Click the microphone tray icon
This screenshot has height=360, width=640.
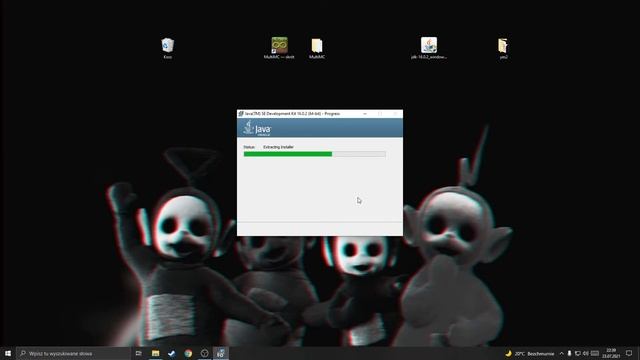click(x=569, y=353)
